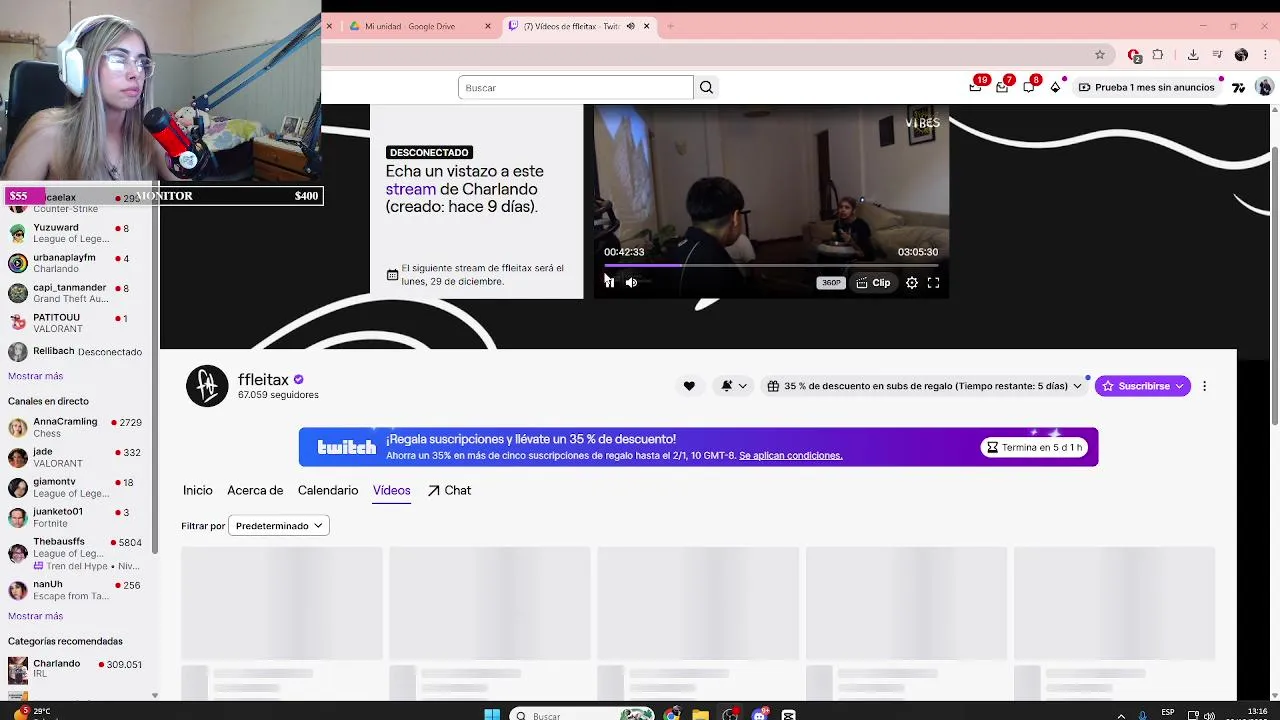Screen dimensions: 1280x720
Task: Pause the video player
Action: click(x=609, y=283)
